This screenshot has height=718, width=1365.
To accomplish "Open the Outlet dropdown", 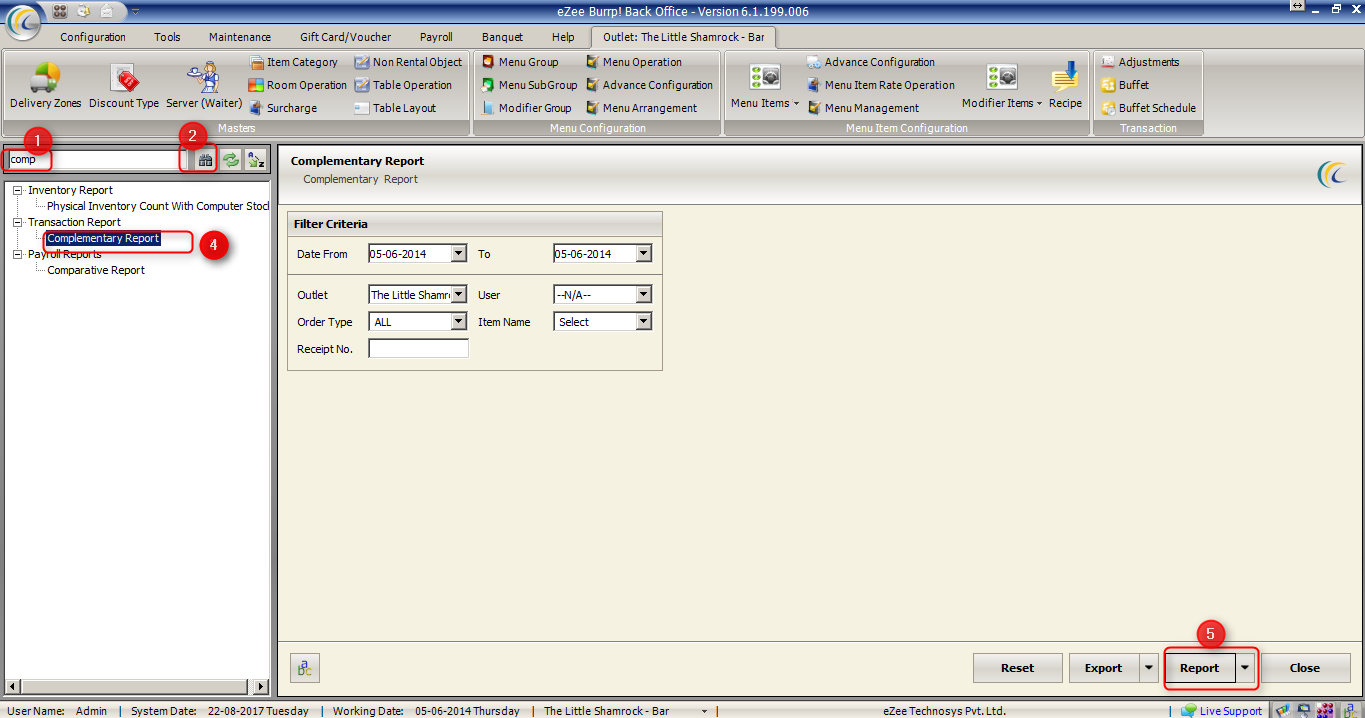I will 459,295.
